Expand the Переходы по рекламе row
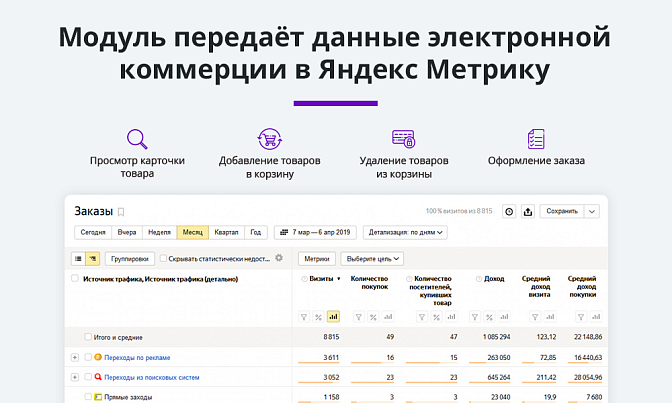672x403 pixels. point(75,357)
